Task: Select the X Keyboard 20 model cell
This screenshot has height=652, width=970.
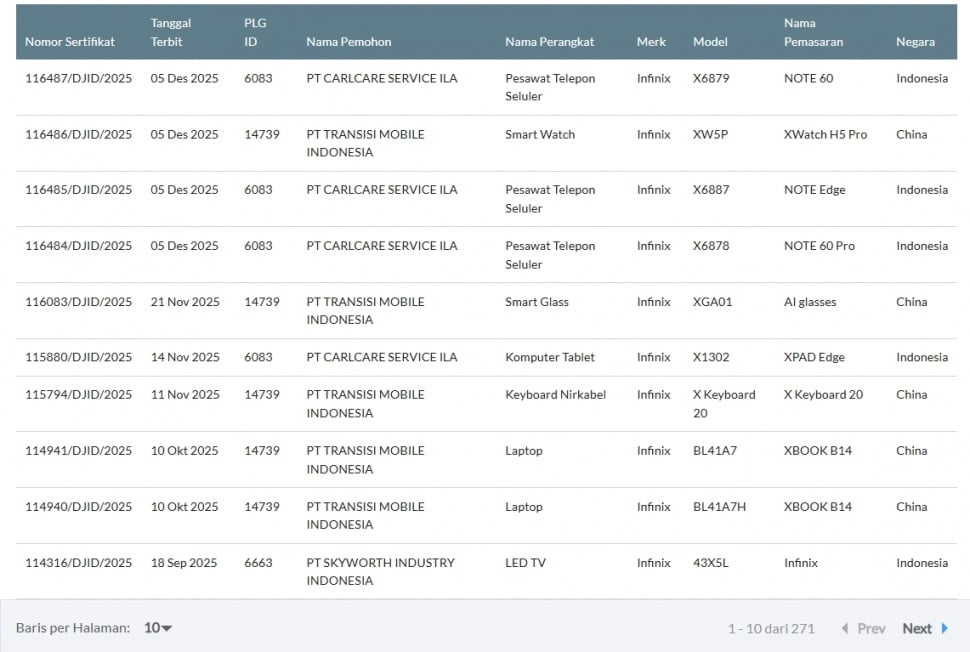Action: [x=724, y=404]
